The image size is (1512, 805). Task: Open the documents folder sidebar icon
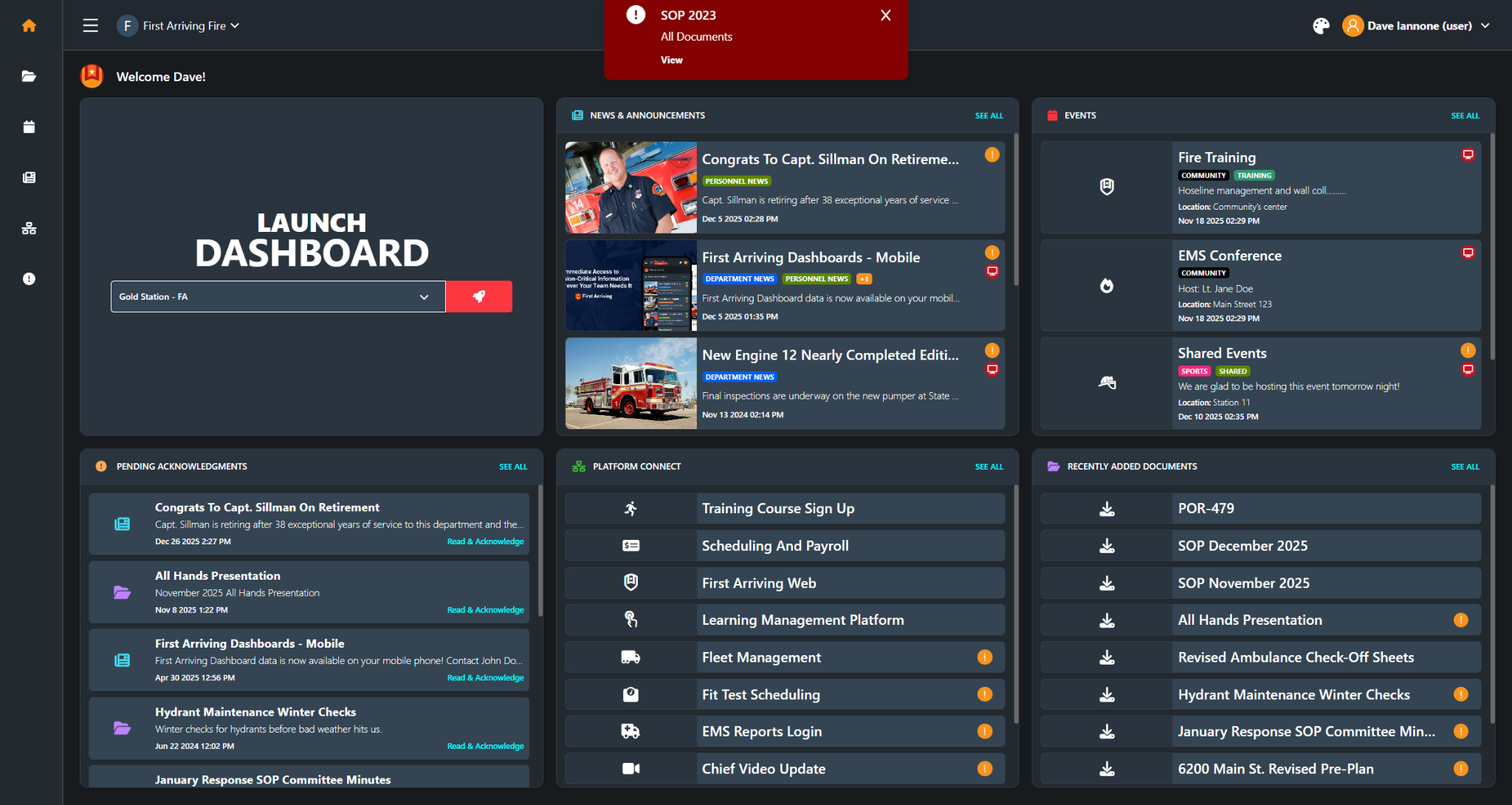[x=29, y=76]
